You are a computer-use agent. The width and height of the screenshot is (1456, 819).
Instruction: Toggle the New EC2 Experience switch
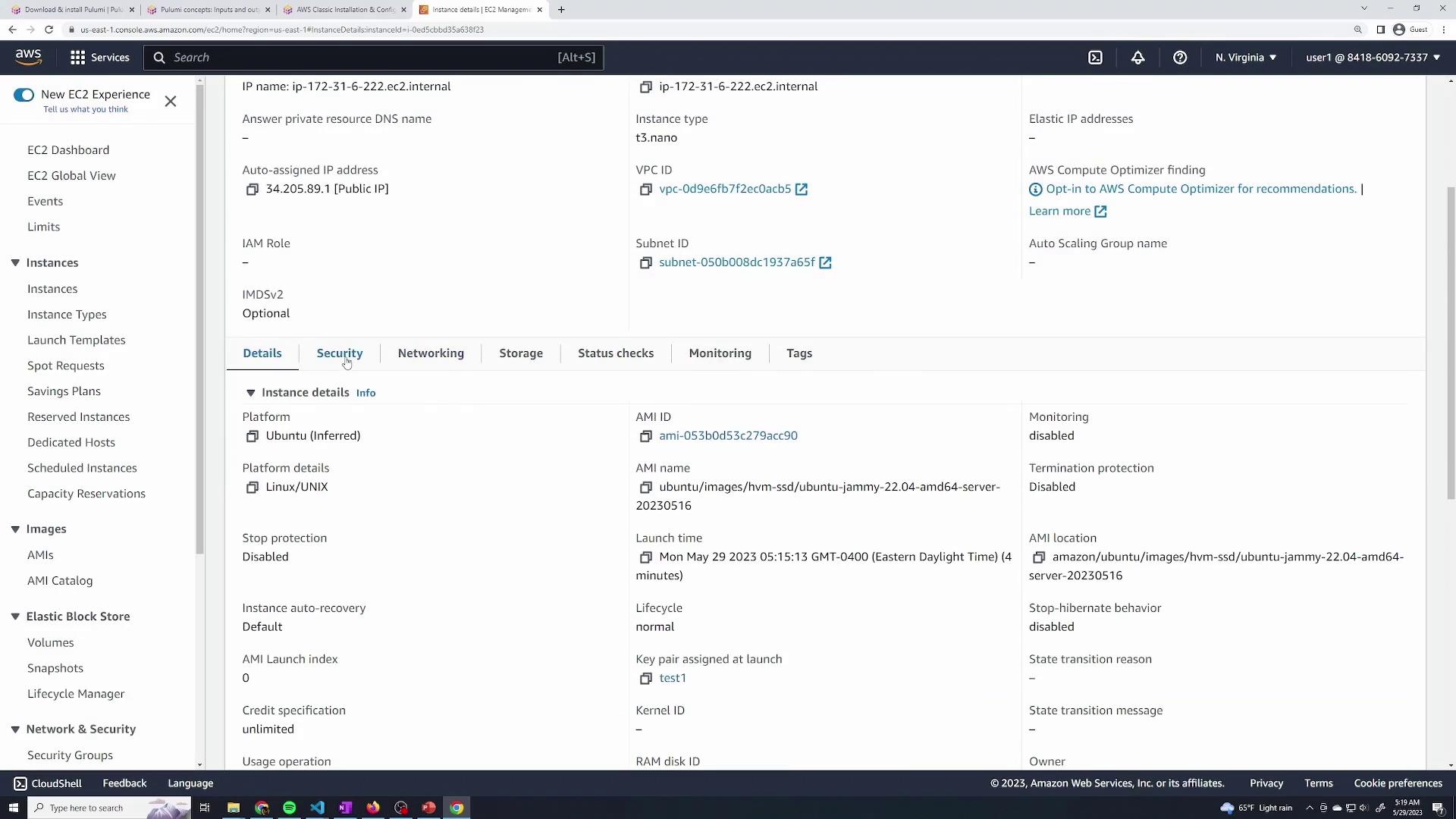[24, 95]
